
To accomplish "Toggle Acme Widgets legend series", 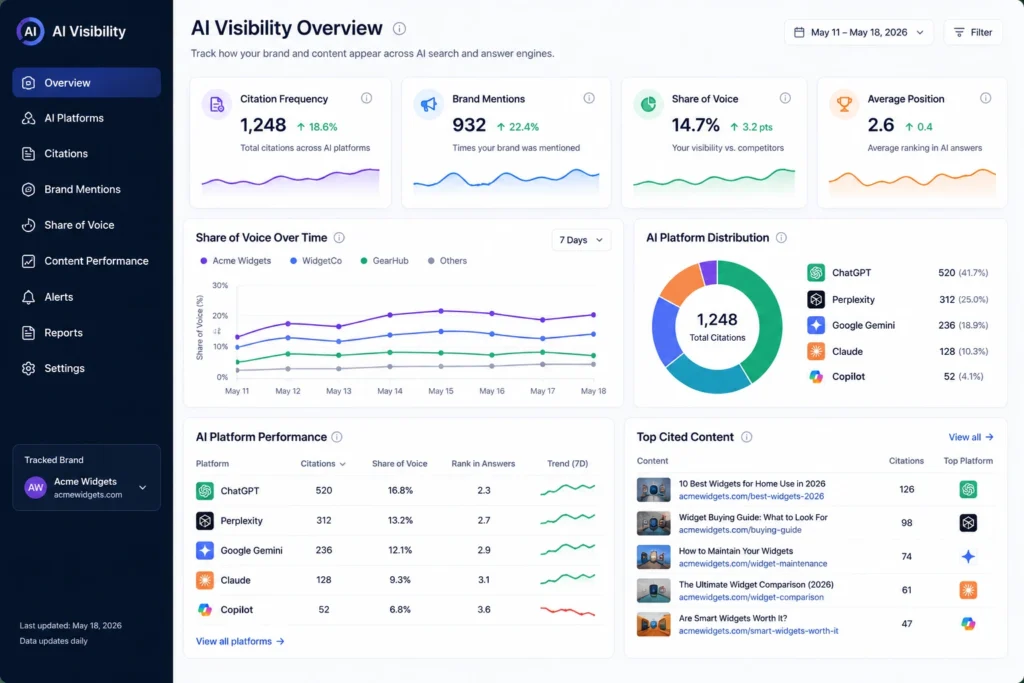I will click(236, 261).
